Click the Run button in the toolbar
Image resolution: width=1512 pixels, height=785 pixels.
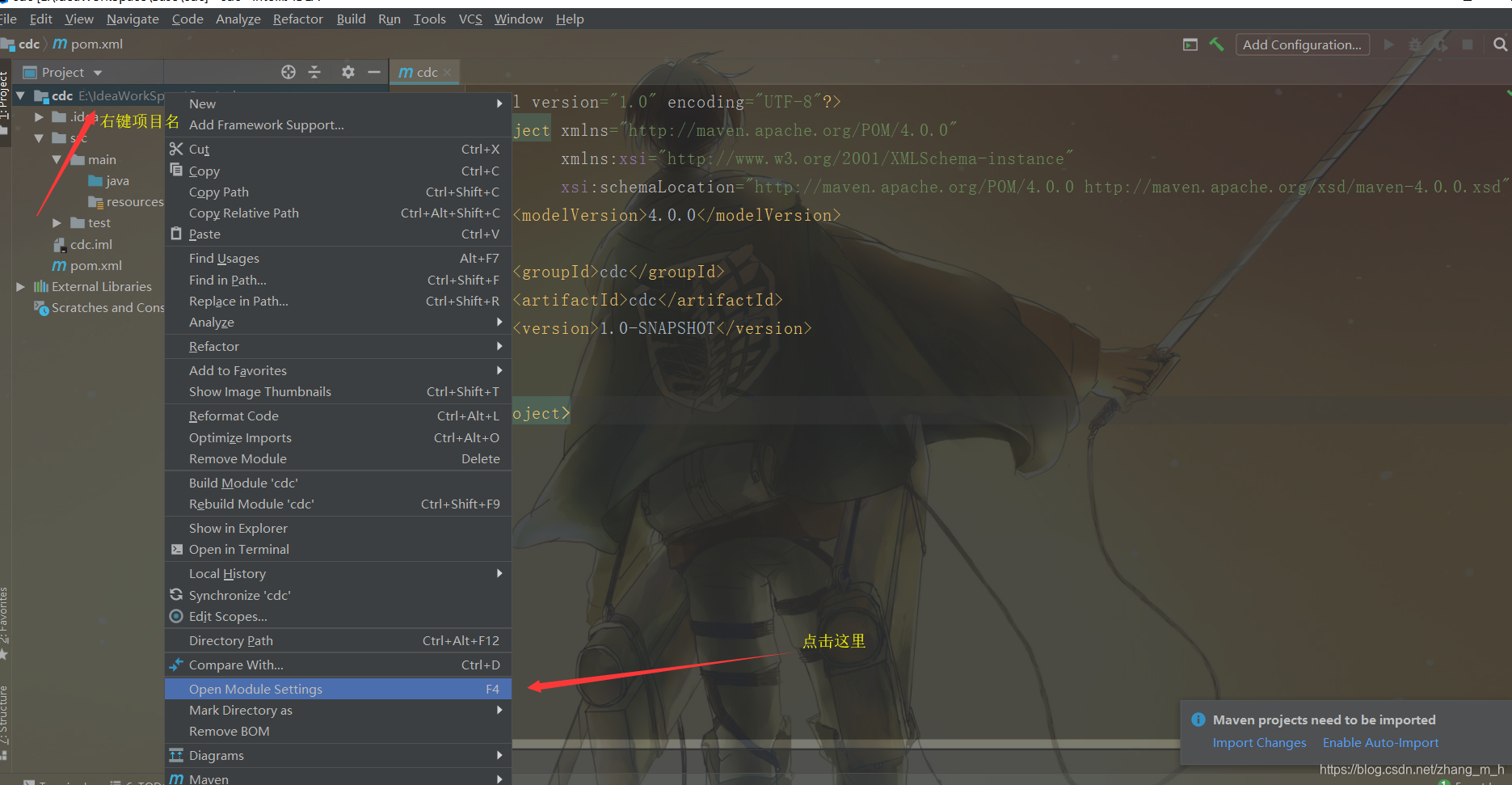click(1388, 44)
